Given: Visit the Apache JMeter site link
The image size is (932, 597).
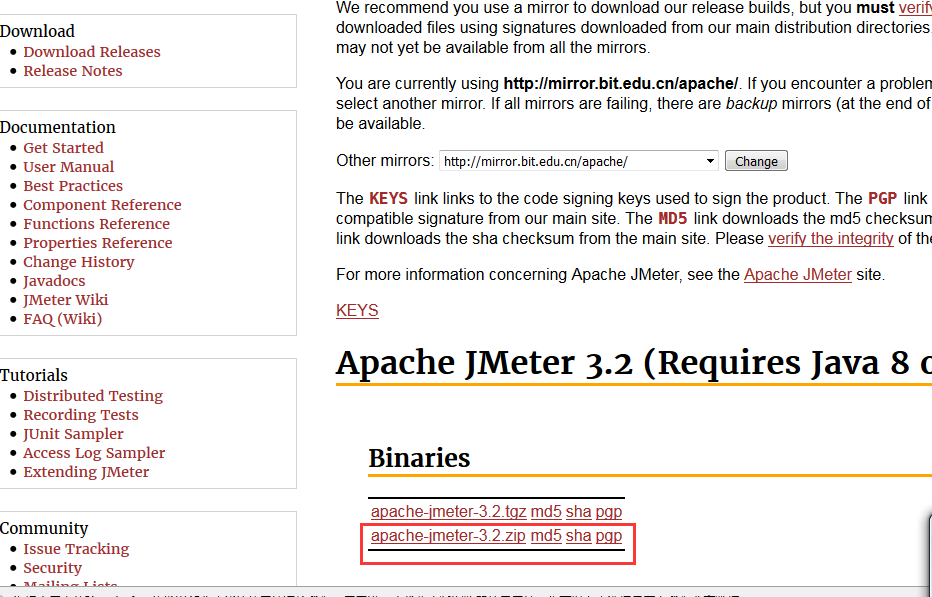Looking at the screenshot, I should pyautogui.click(x=798, y=275).
